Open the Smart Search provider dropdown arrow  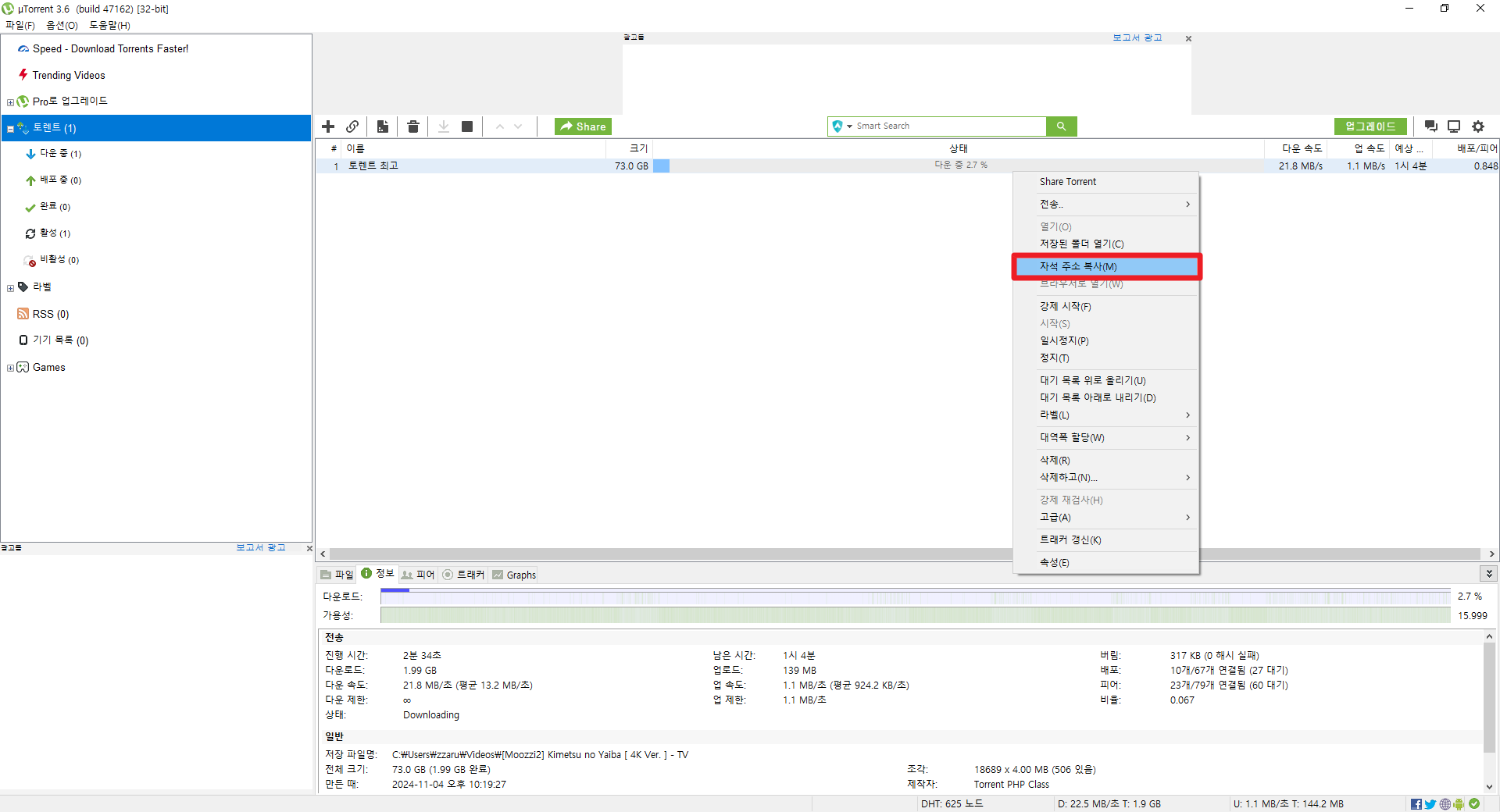[849, 126]
